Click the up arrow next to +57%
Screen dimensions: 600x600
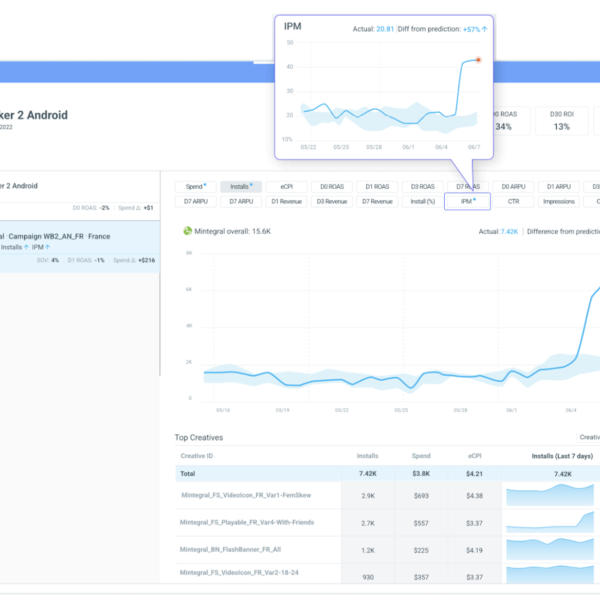tap(484, 29)
